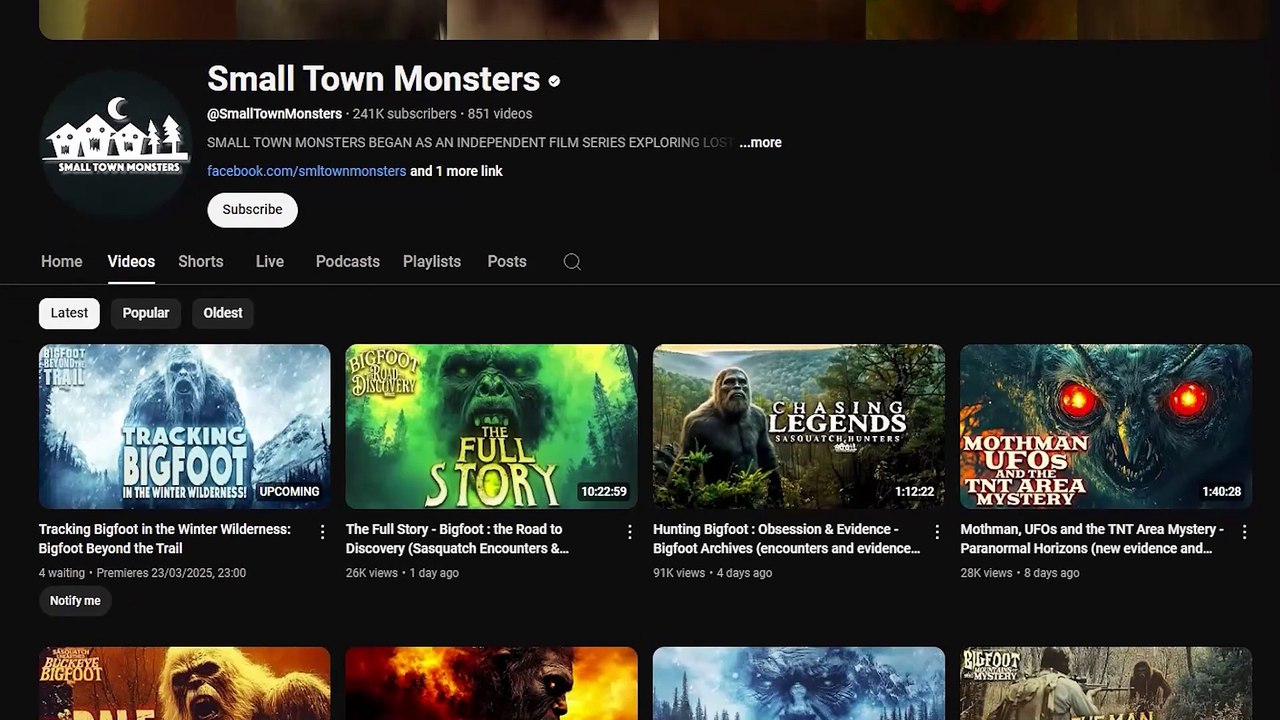Switch to the Playlists tab
Image resolution: width=1280 pixels, height=720 pixels.
point(432,262)
